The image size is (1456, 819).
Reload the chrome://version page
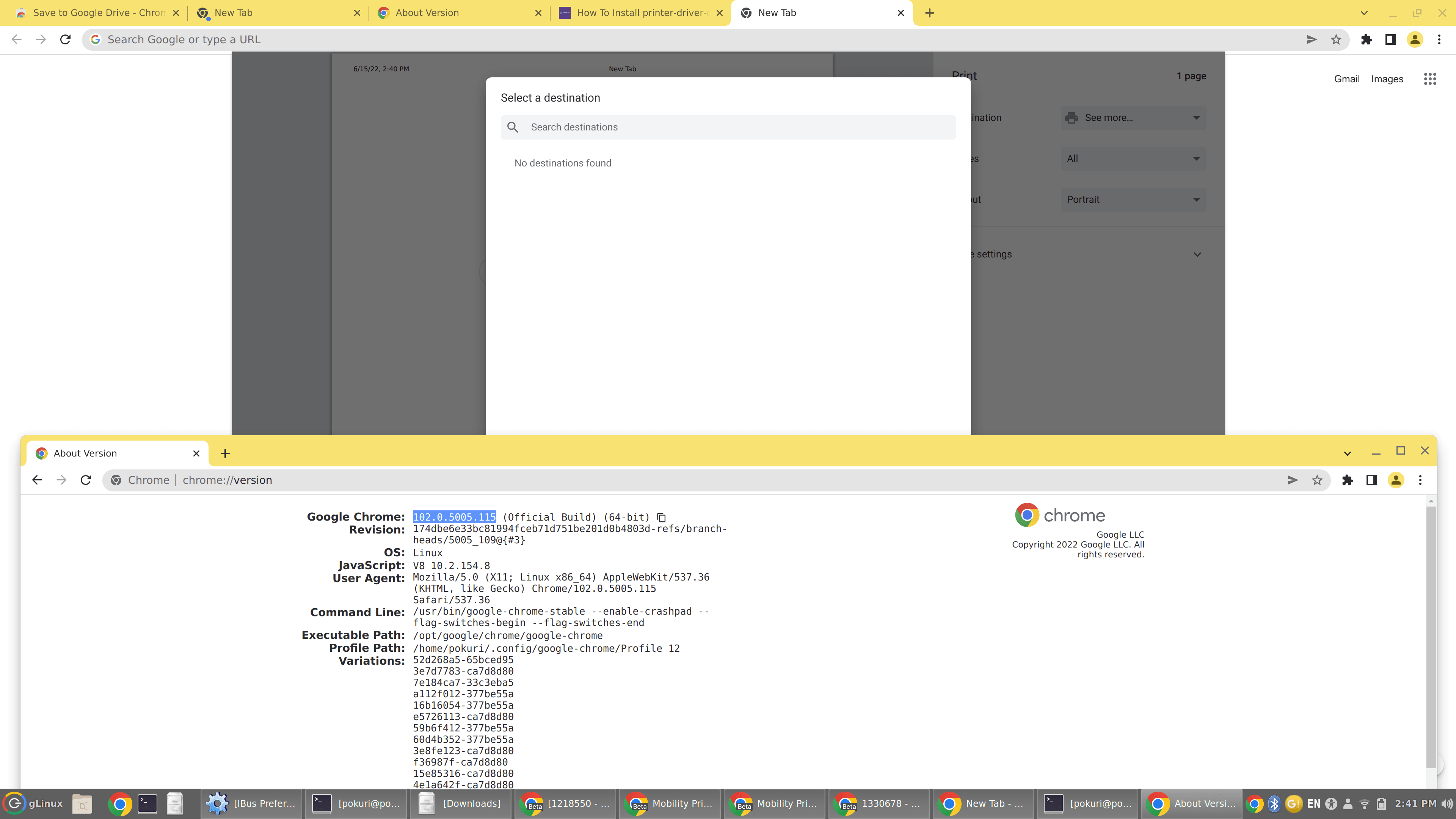[x=86, y=480]
